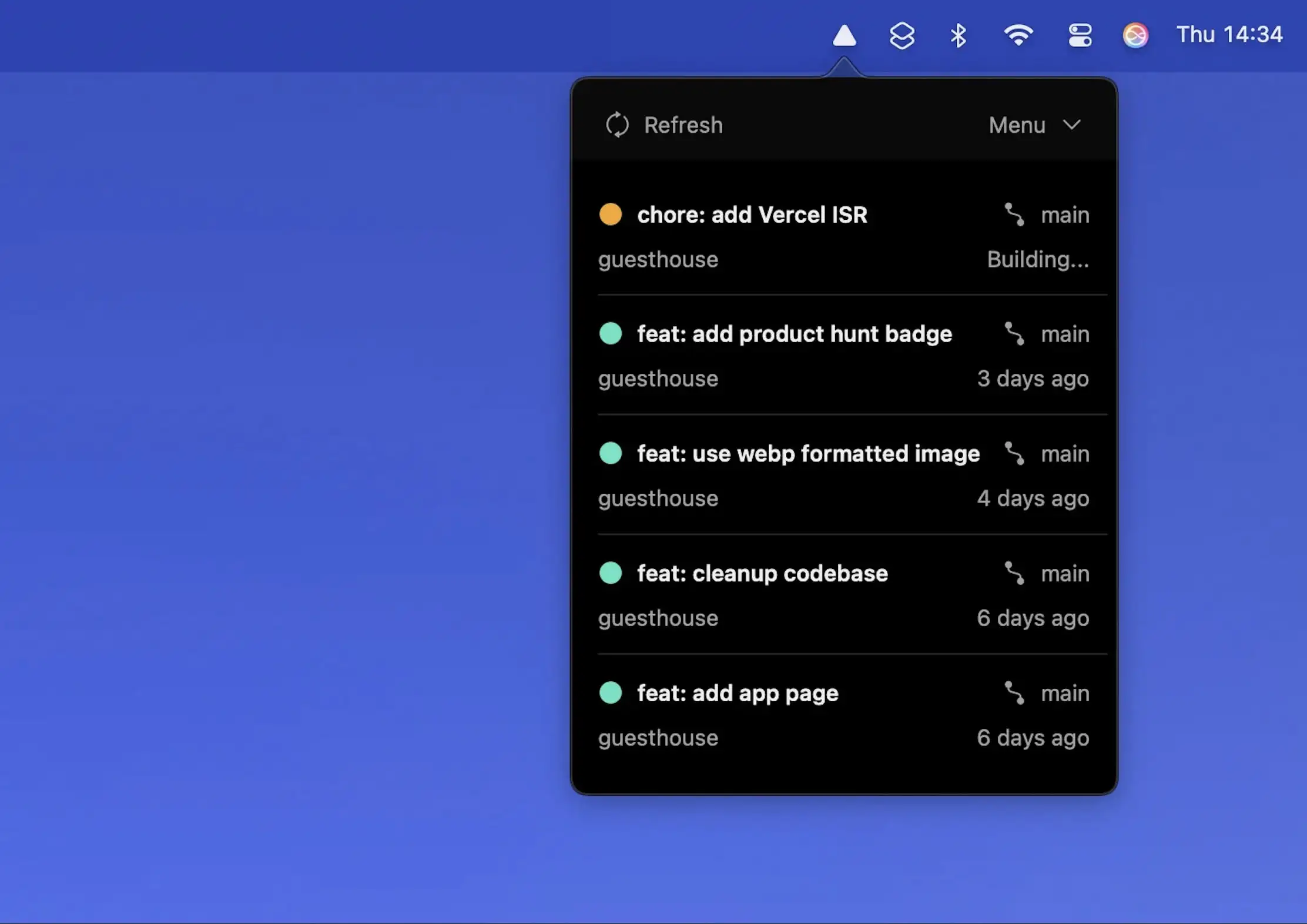1307x924 pixels.
Task: Click green dot for add app page
Action: tap(611, 693)
